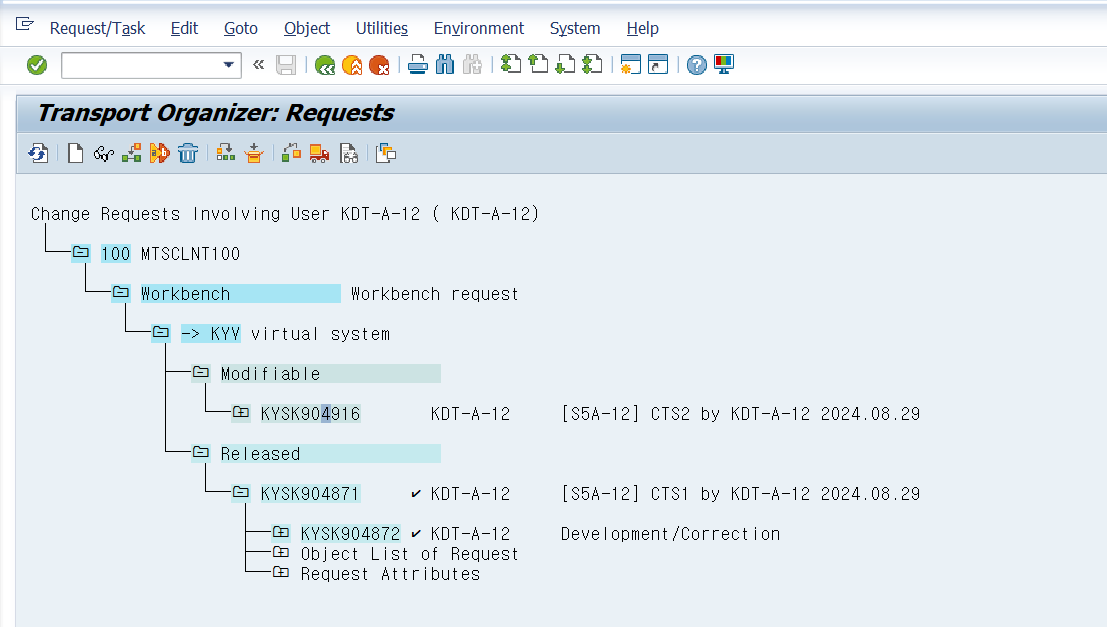1107x627 pixels.
Task: Click the '100' client number label
Action: click(x=116, y=253)
